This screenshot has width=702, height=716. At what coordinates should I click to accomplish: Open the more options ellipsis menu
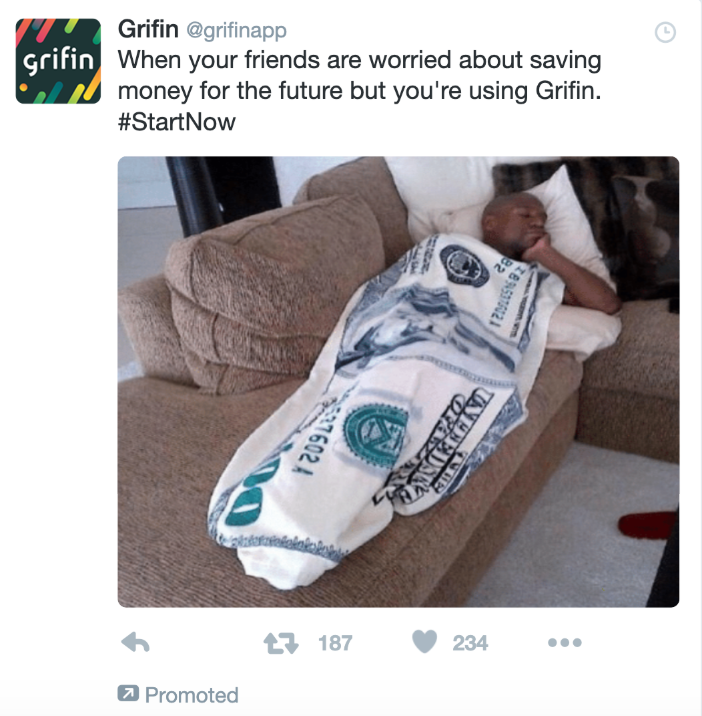coord(565,642)
